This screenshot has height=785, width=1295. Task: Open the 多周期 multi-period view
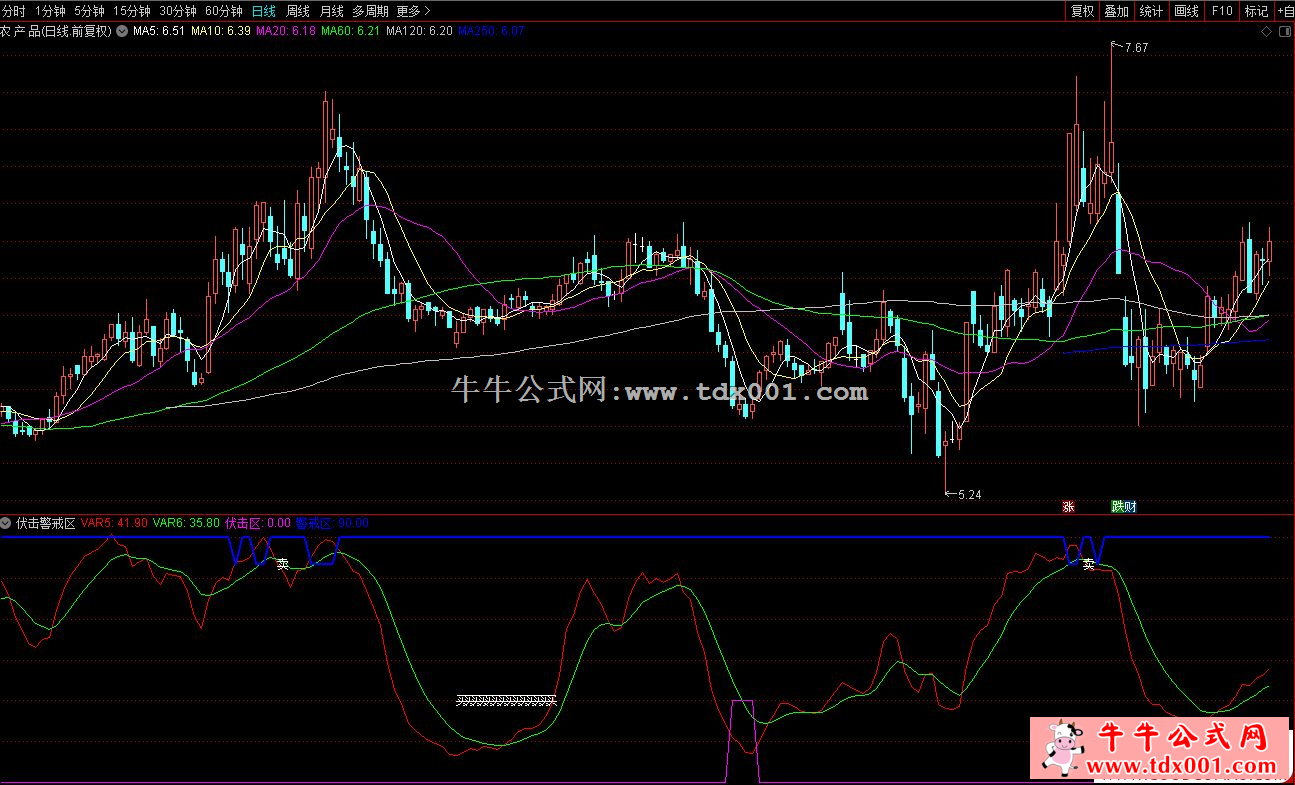(x=370, y=11)
